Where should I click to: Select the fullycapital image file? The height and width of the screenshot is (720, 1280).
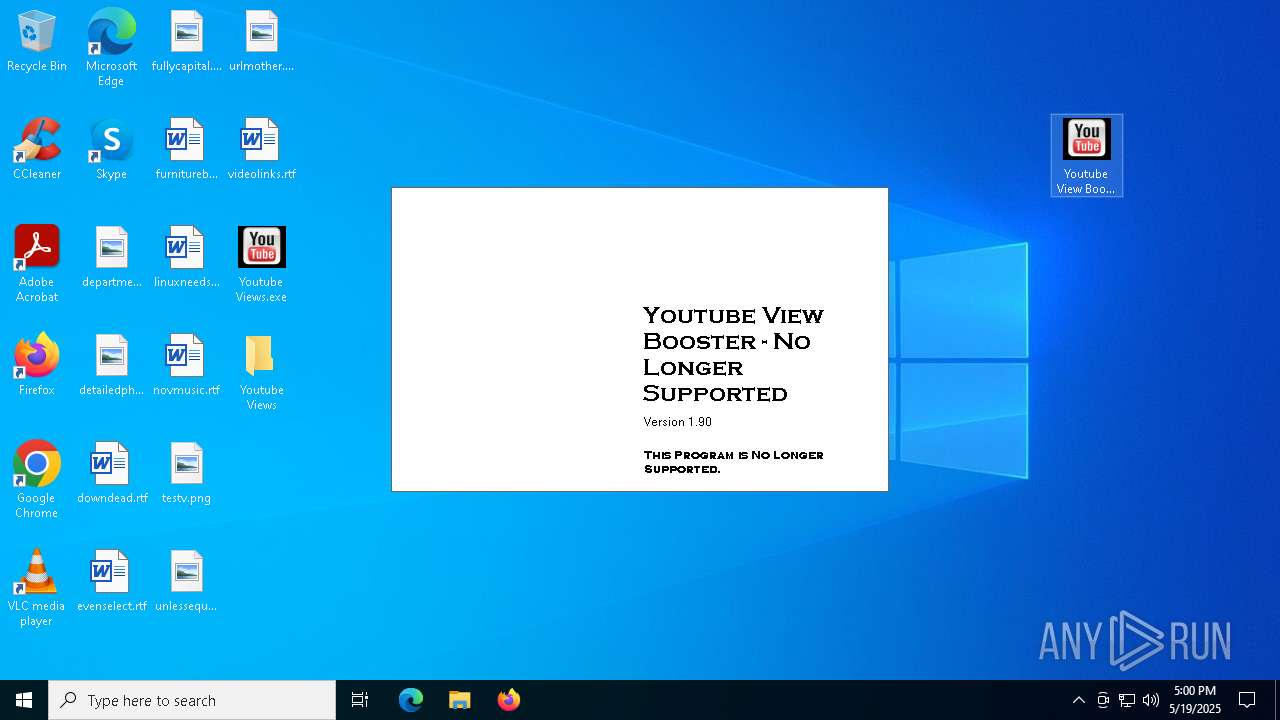tap(186, 42)
